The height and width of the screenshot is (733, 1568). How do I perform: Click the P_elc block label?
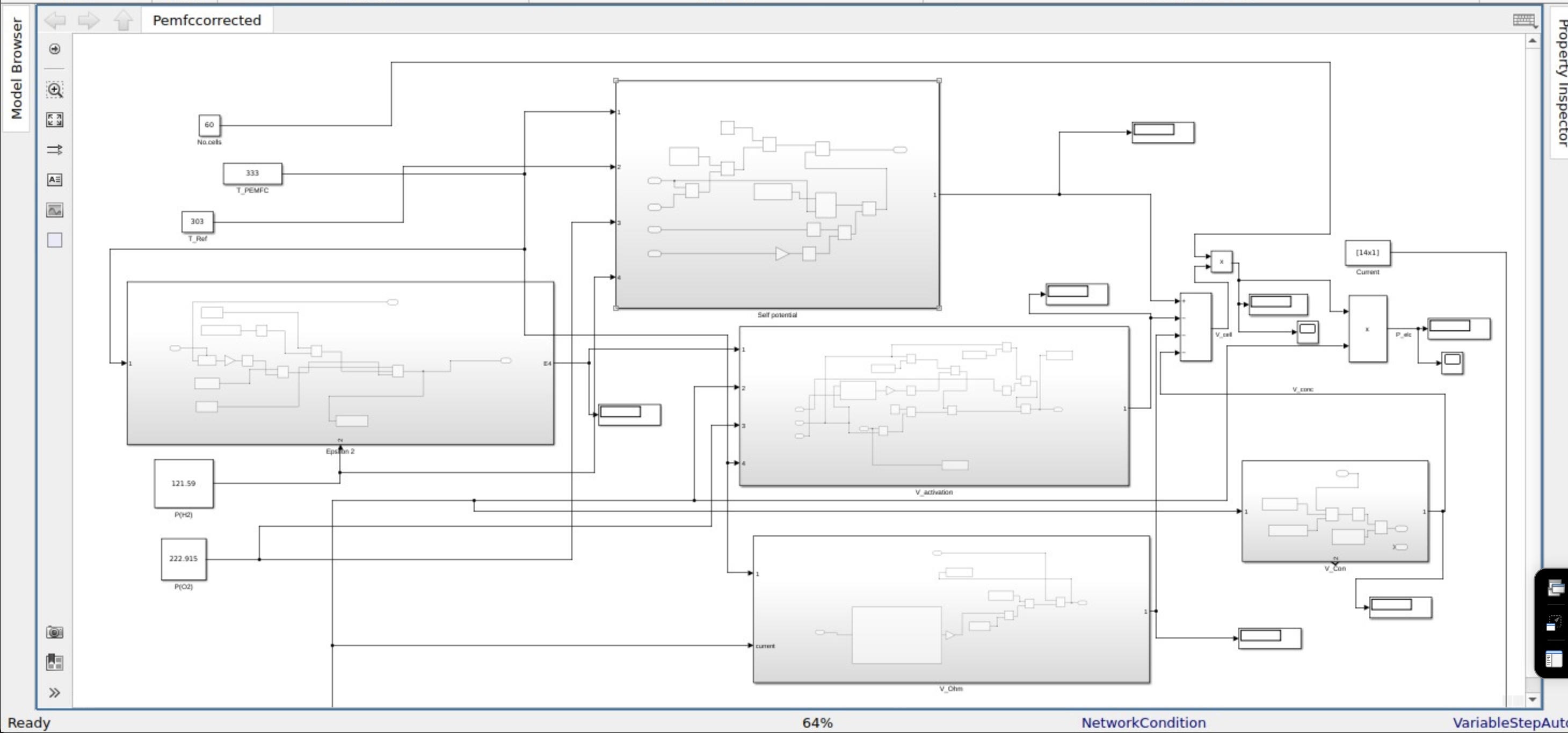[1404, 335]
